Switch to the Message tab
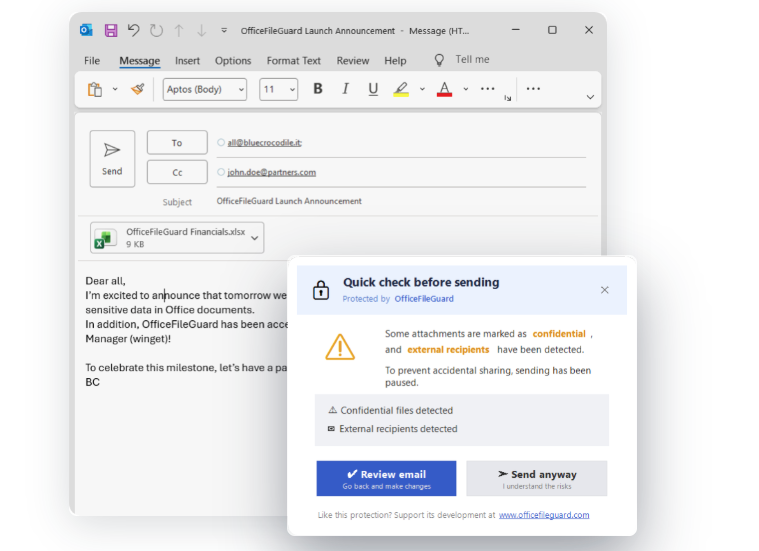This screenshot has height=551, width=759. pyautogui.click(x=140, y=61)
